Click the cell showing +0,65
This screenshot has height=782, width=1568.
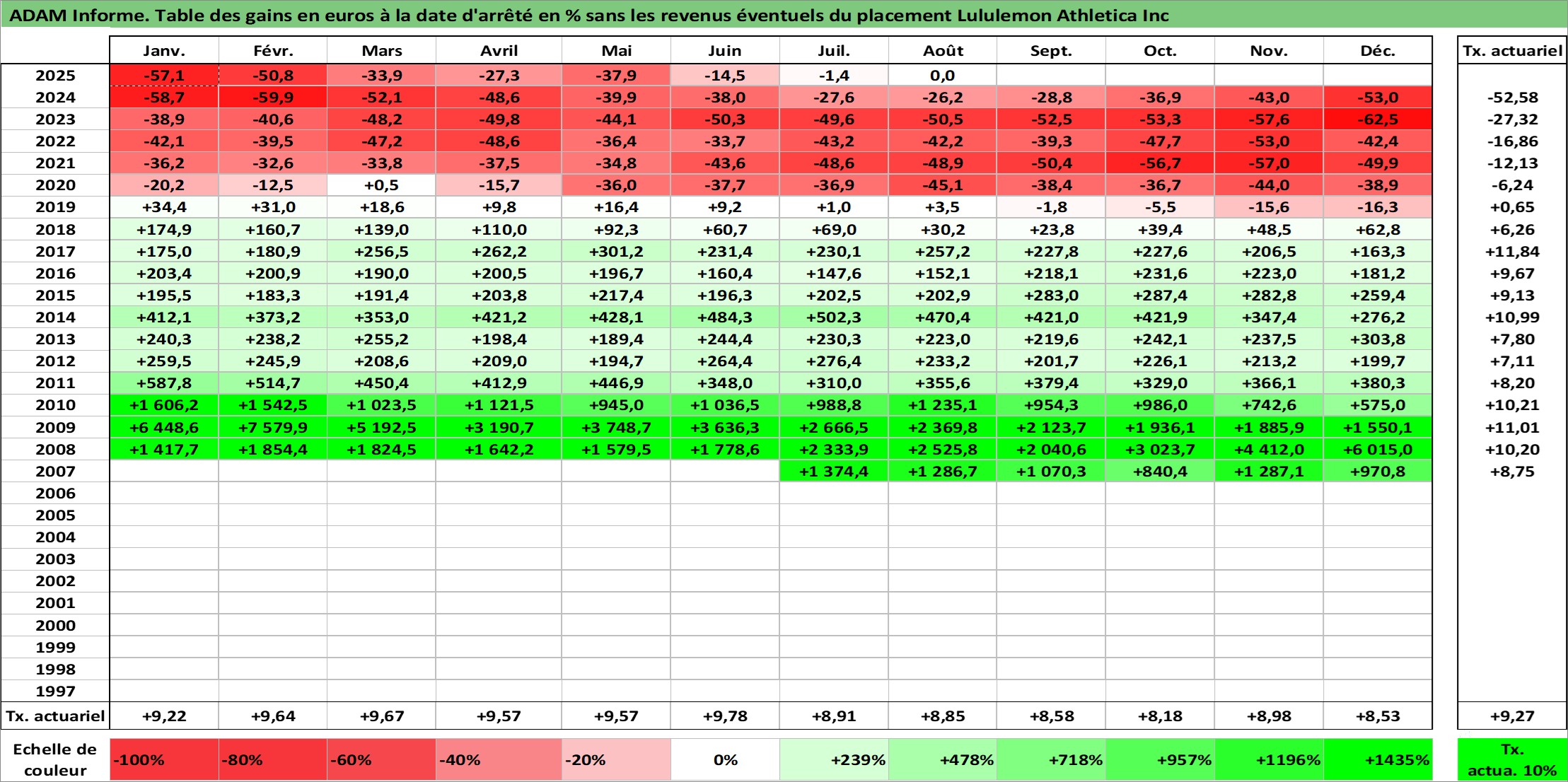pyautogui.click(x=1512, y=207)
